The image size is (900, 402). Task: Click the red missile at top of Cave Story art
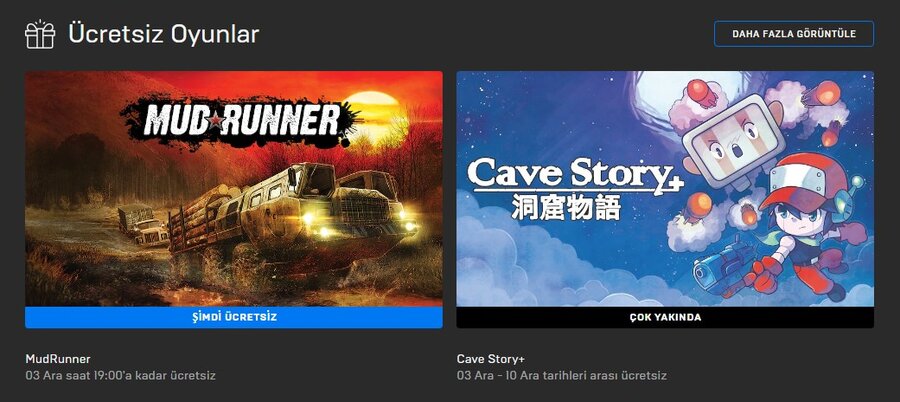coord(701,92)
